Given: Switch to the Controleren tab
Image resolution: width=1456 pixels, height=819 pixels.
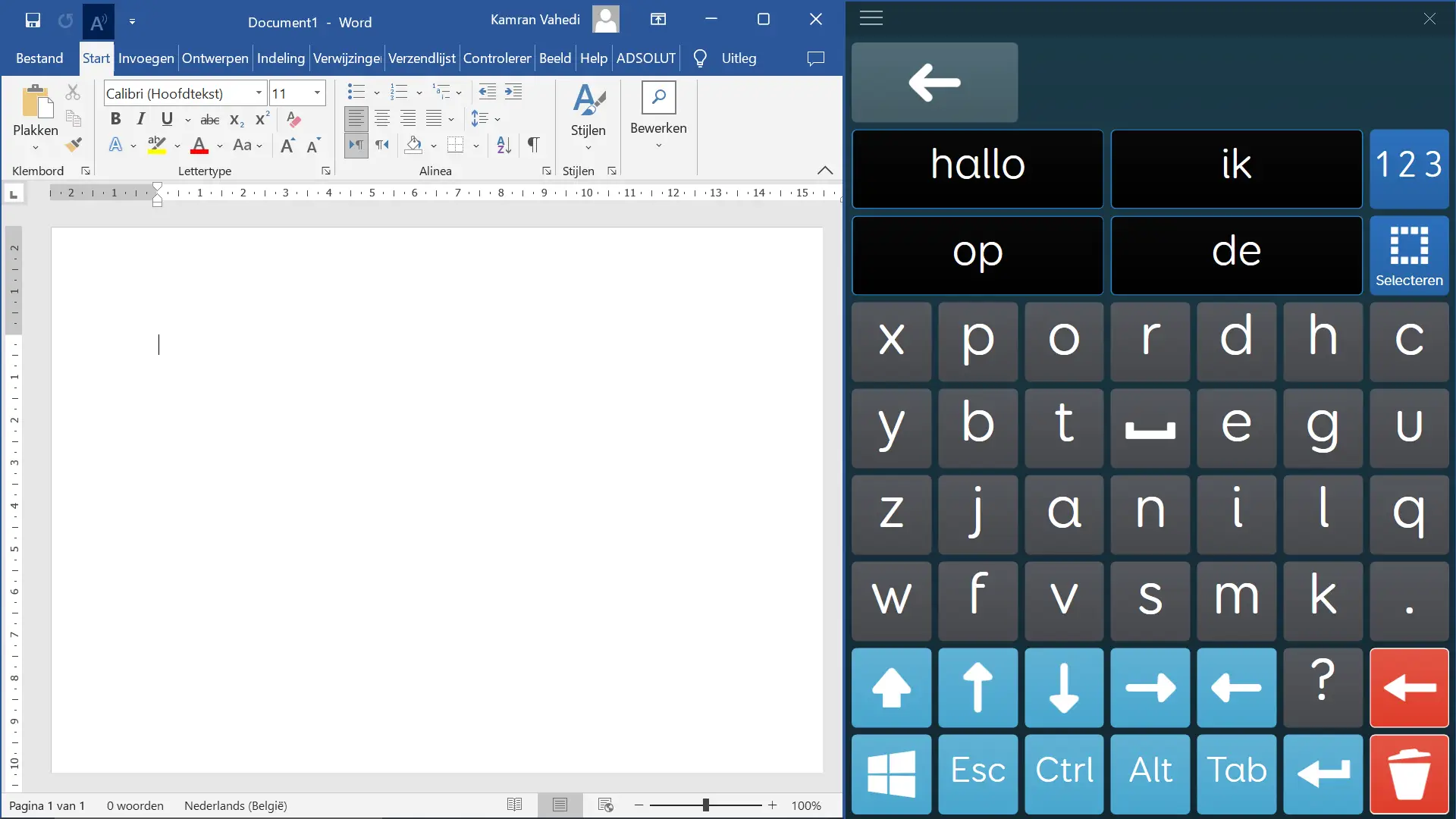Looking at the screenshot, I should click(497, 58).
